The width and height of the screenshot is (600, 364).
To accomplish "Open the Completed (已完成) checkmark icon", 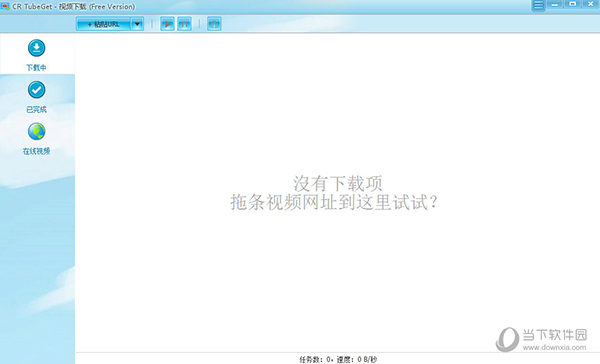I will pos(36,90).
